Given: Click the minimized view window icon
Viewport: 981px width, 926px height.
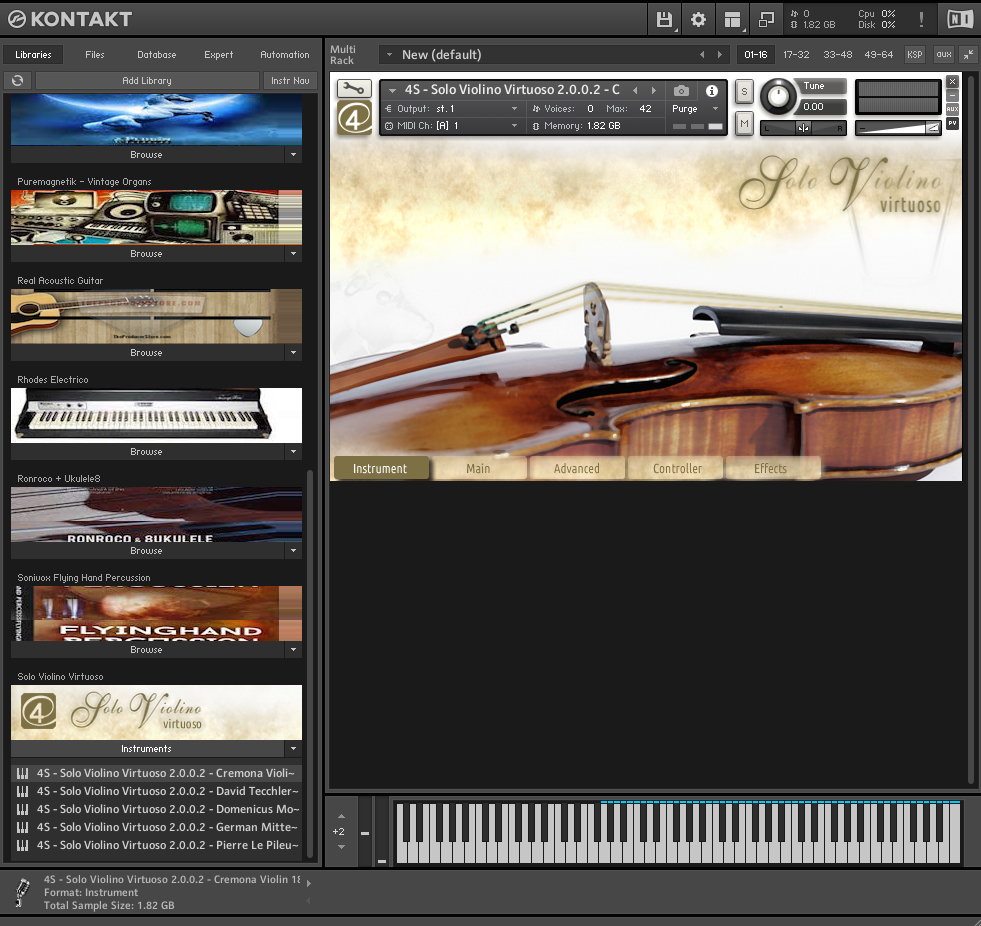Looking at the screenshot, I should pyautogui.click(x=766, y=19).
